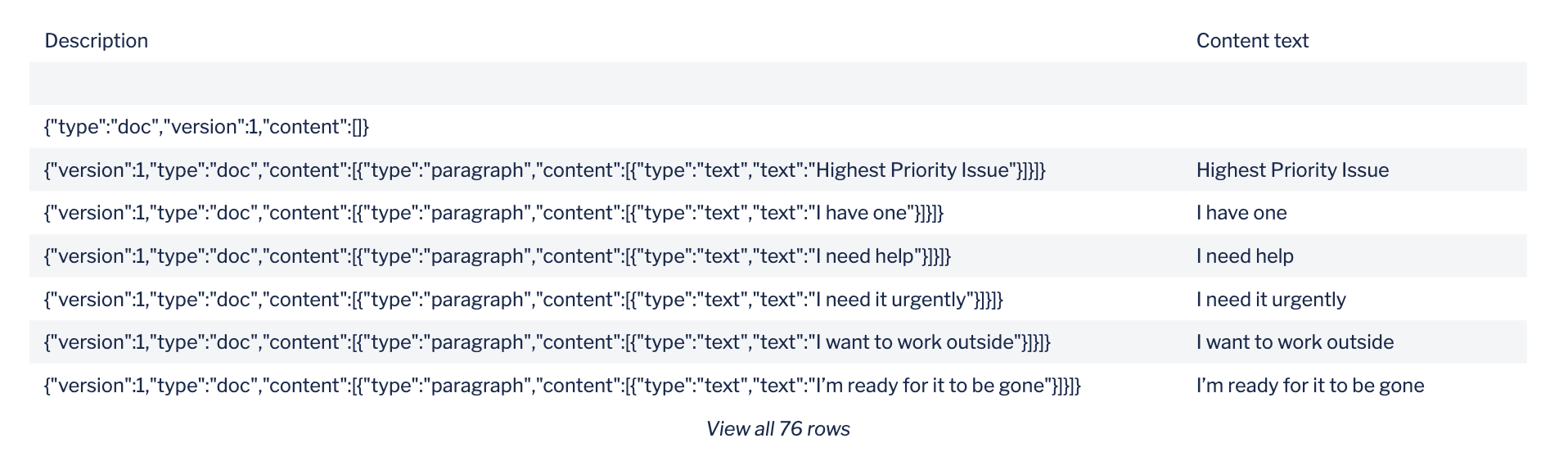Select the 'I'm ready for it to be gone' cell

tap(1310, 386)
